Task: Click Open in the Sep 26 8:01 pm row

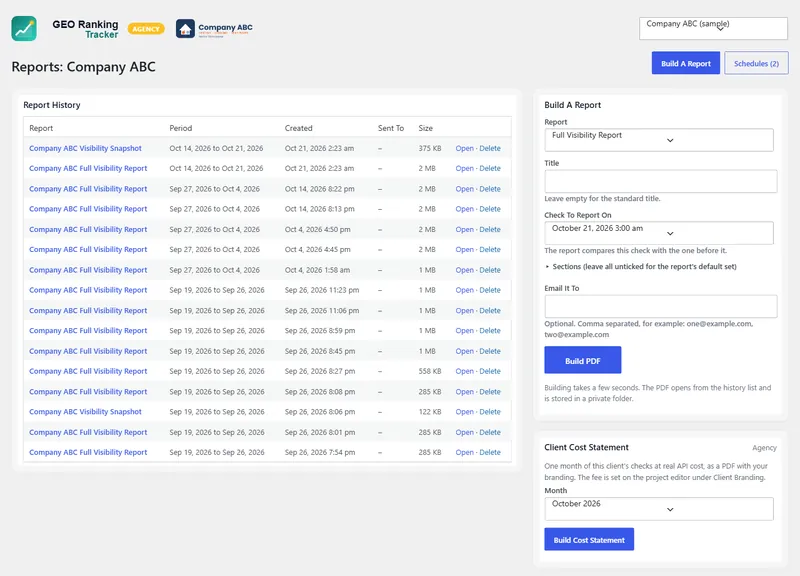Action: pos(464,432)
